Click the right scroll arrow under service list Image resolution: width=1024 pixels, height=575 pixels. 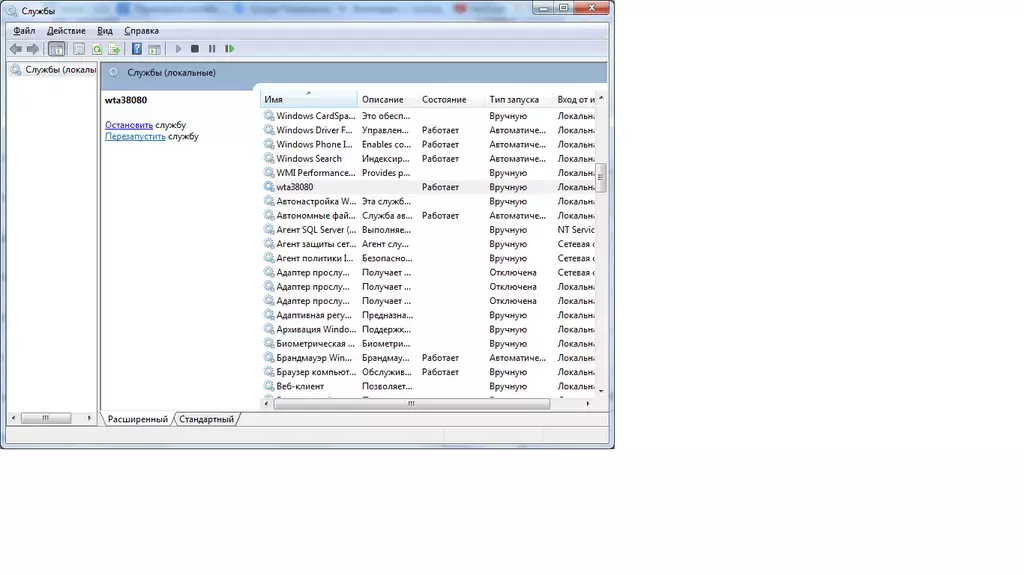(x=588, y=404)
